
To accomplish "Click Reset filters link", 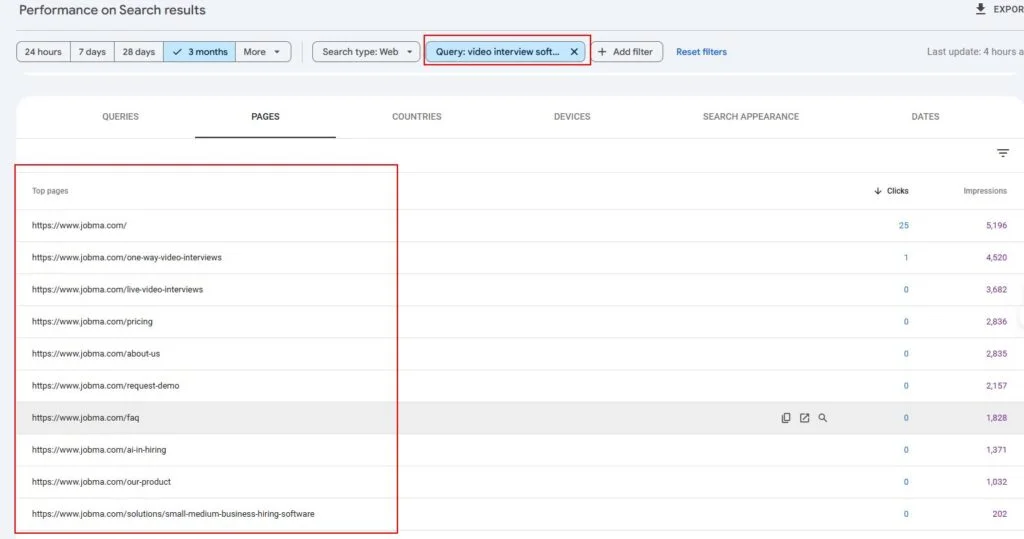I will tap(701, 52).
